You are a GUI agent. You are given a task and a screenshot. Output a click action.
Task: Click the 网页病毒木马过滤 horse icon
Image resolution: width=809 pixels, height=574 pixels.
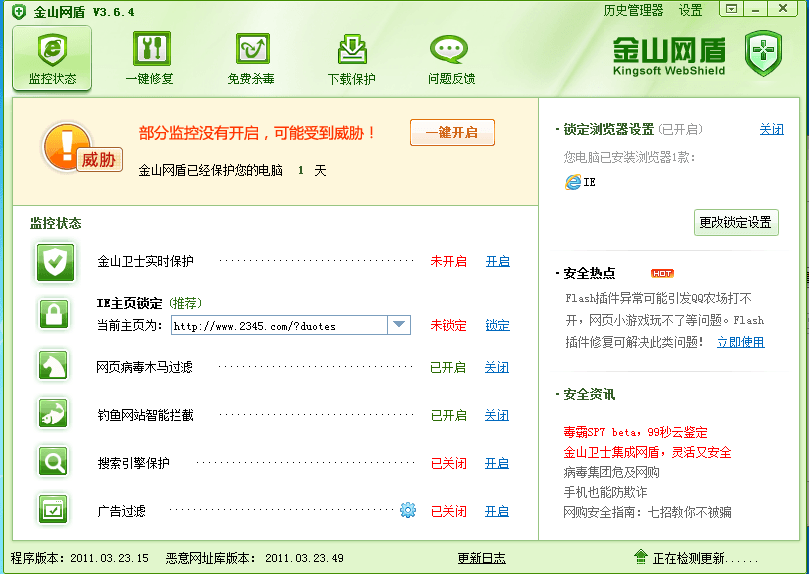[54, 366]
